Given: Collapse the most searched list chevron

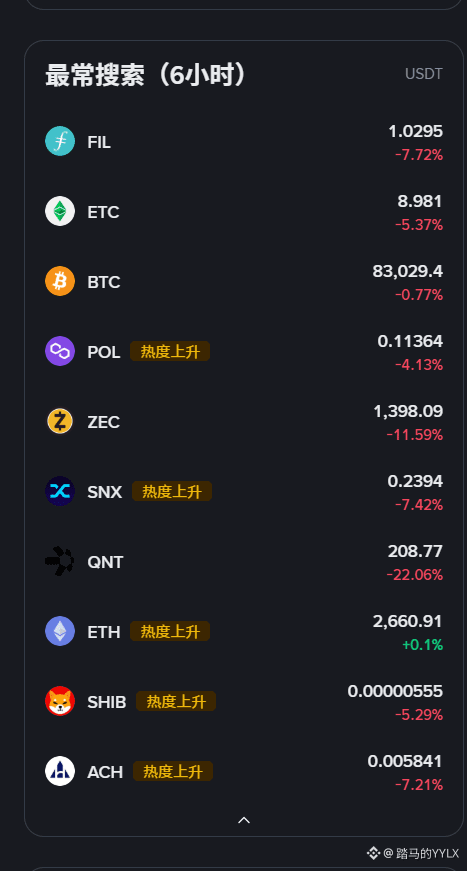Looking at the screenshot, I should click(244, 820).
